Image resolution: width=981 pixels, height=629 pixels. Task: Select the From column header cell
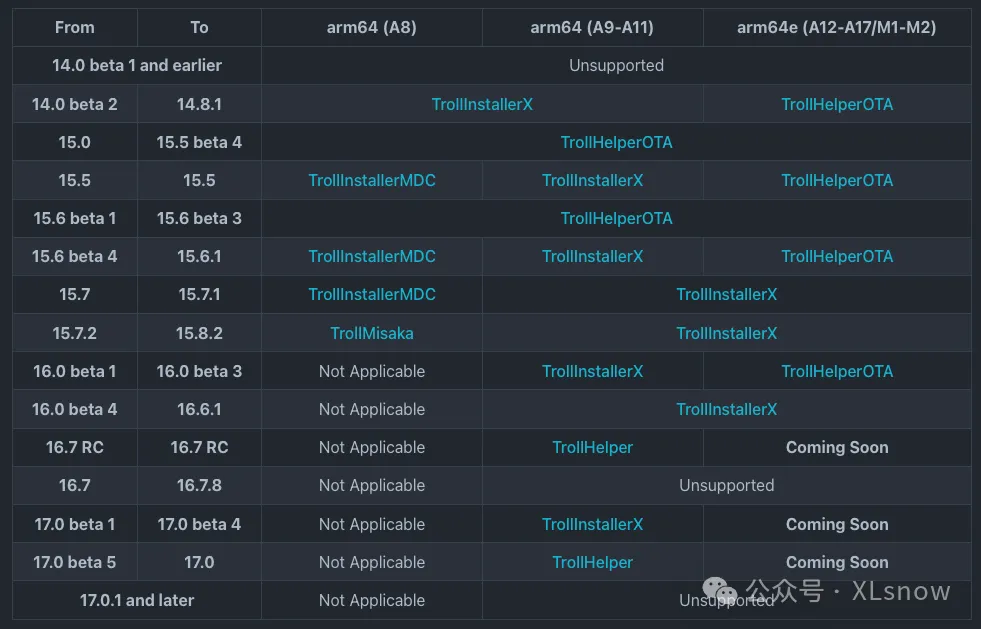[x=75, y=27]
